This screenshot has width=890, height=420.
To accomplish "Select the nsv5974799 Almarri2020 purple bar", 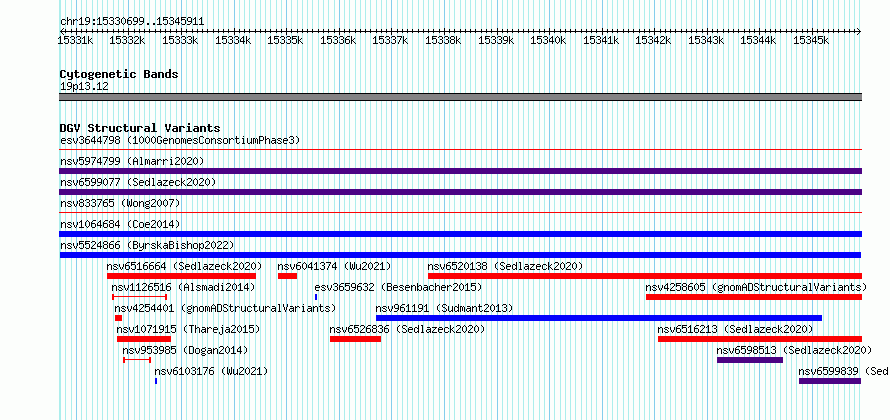I will (460, 171).
